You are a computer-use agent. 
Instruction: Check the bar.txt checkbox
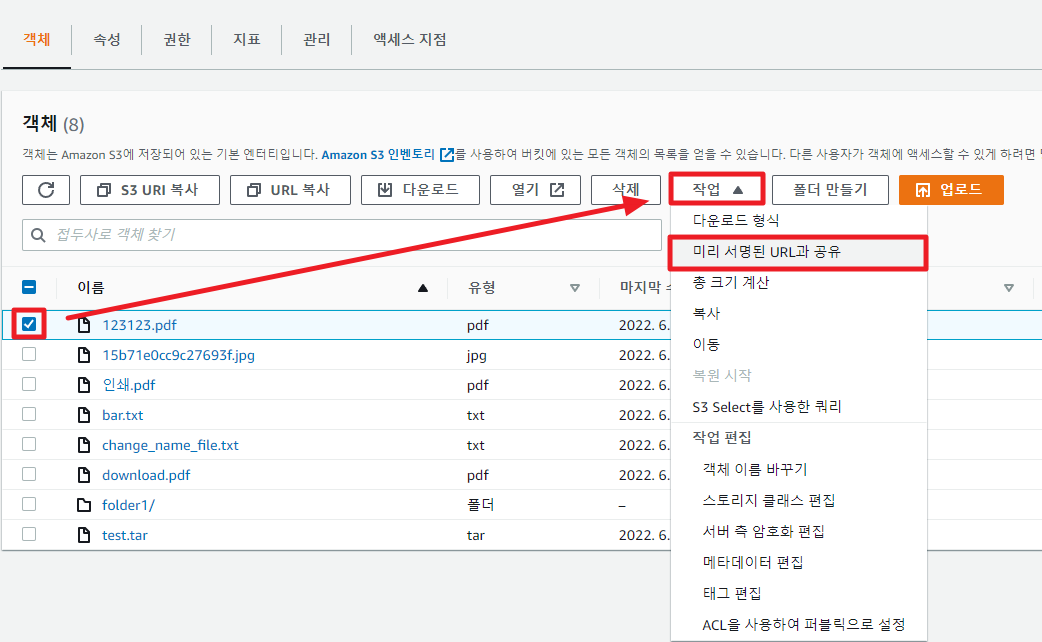click(29, 414)
